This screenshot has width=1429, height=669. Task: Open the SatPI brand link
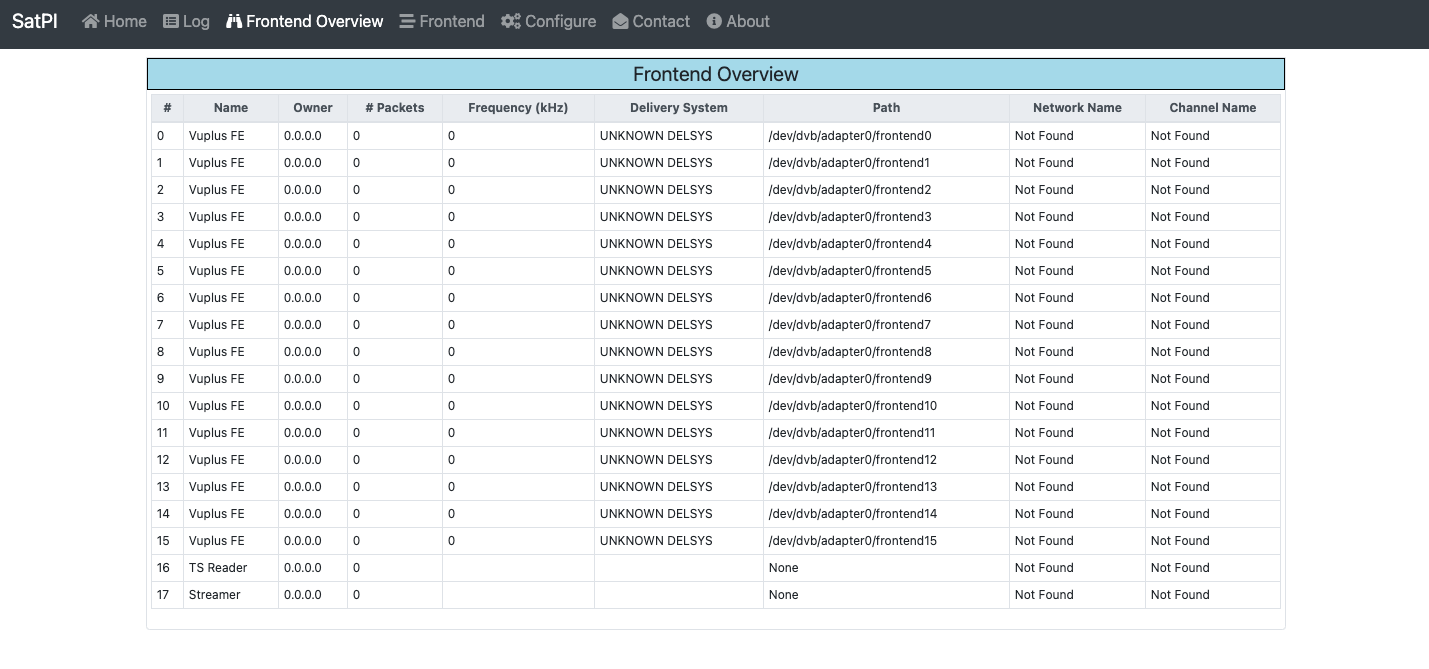click(35, 21)
